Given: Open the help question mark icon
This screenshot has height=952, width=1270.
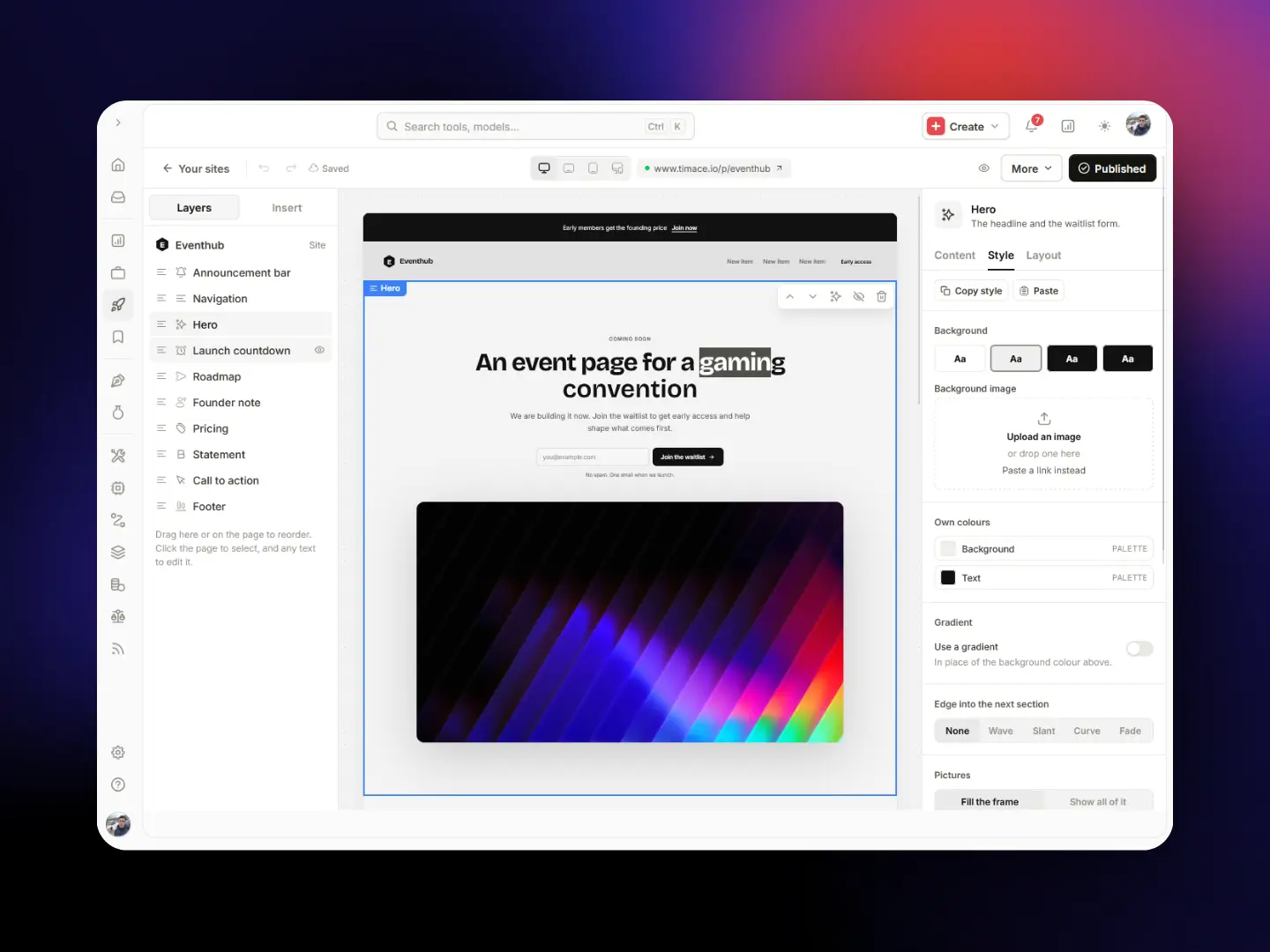Looking at the screenshot, I should tap(118, 785).
